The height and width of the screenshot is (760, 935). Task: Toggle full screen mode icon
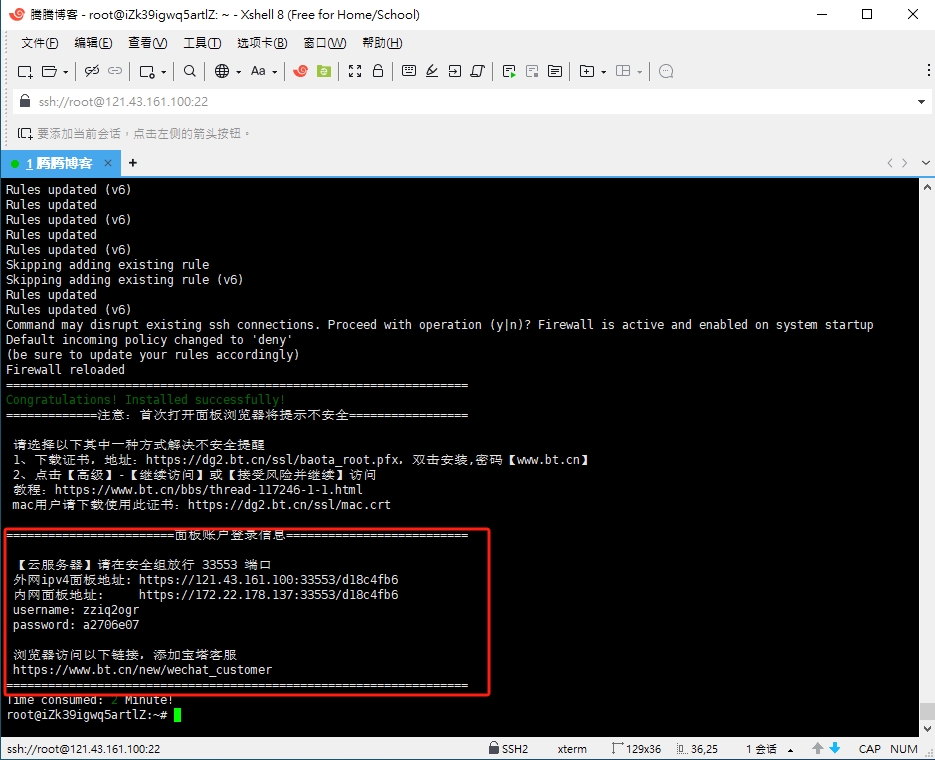(x=354, y=71)
